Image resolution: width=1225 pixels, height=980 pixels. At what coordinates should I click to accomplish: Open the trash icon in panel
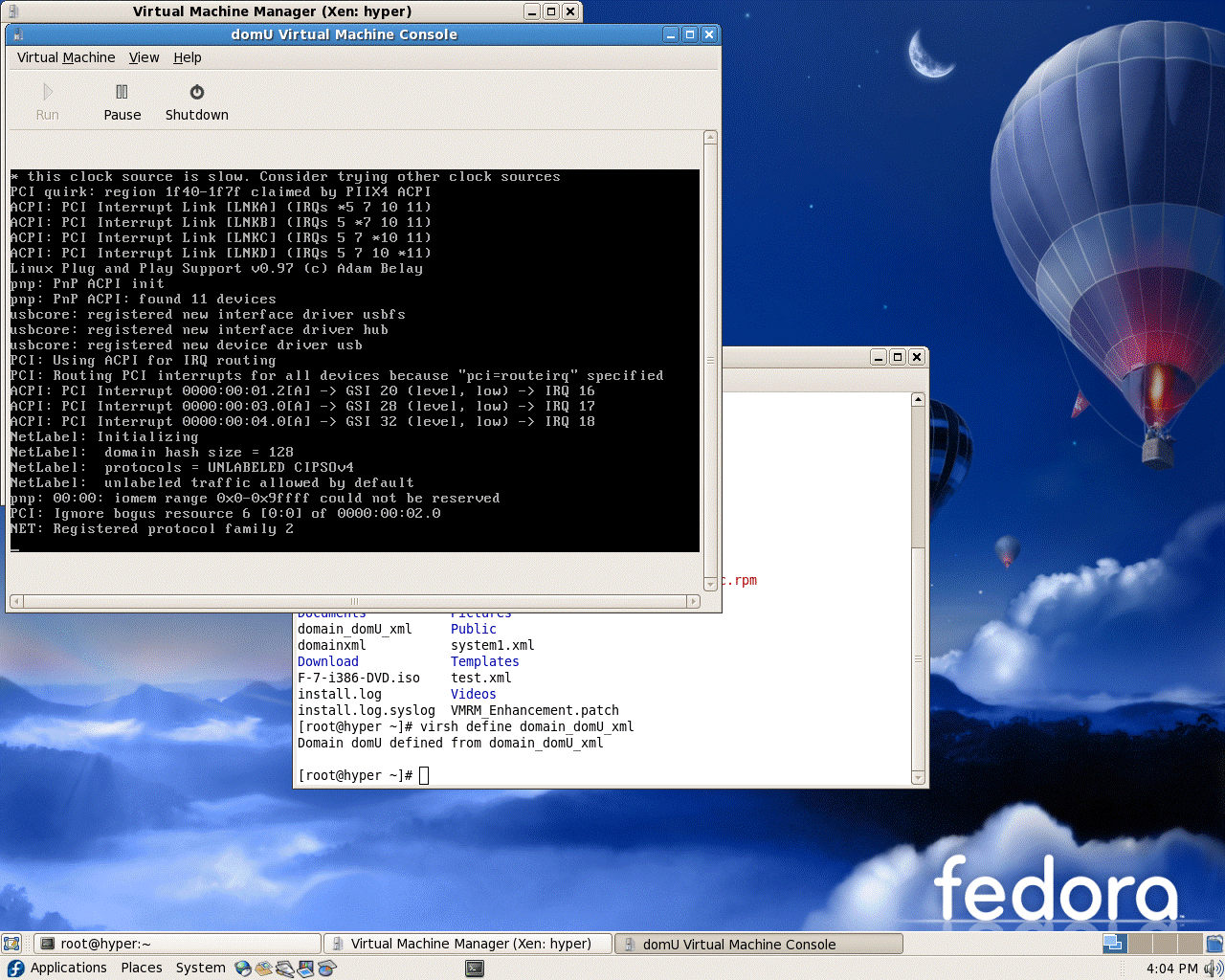[x=1214, y=944]
